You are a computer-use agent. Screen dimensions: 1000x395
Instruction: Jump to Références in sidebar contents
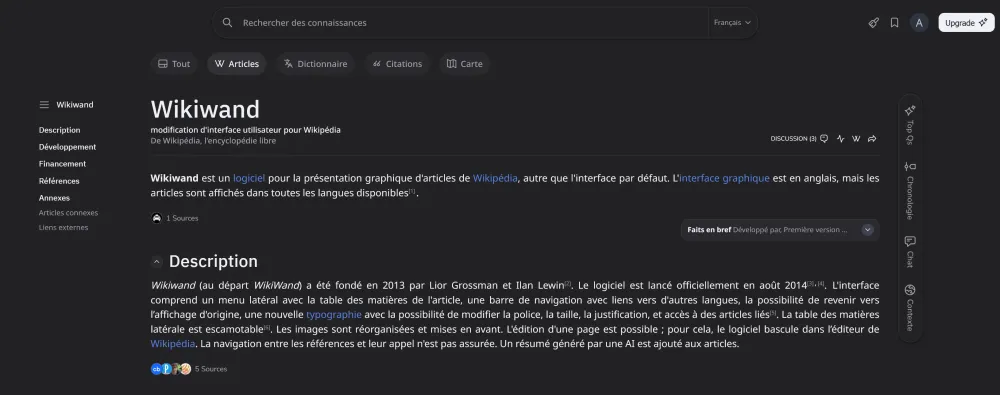click(59, 181)
